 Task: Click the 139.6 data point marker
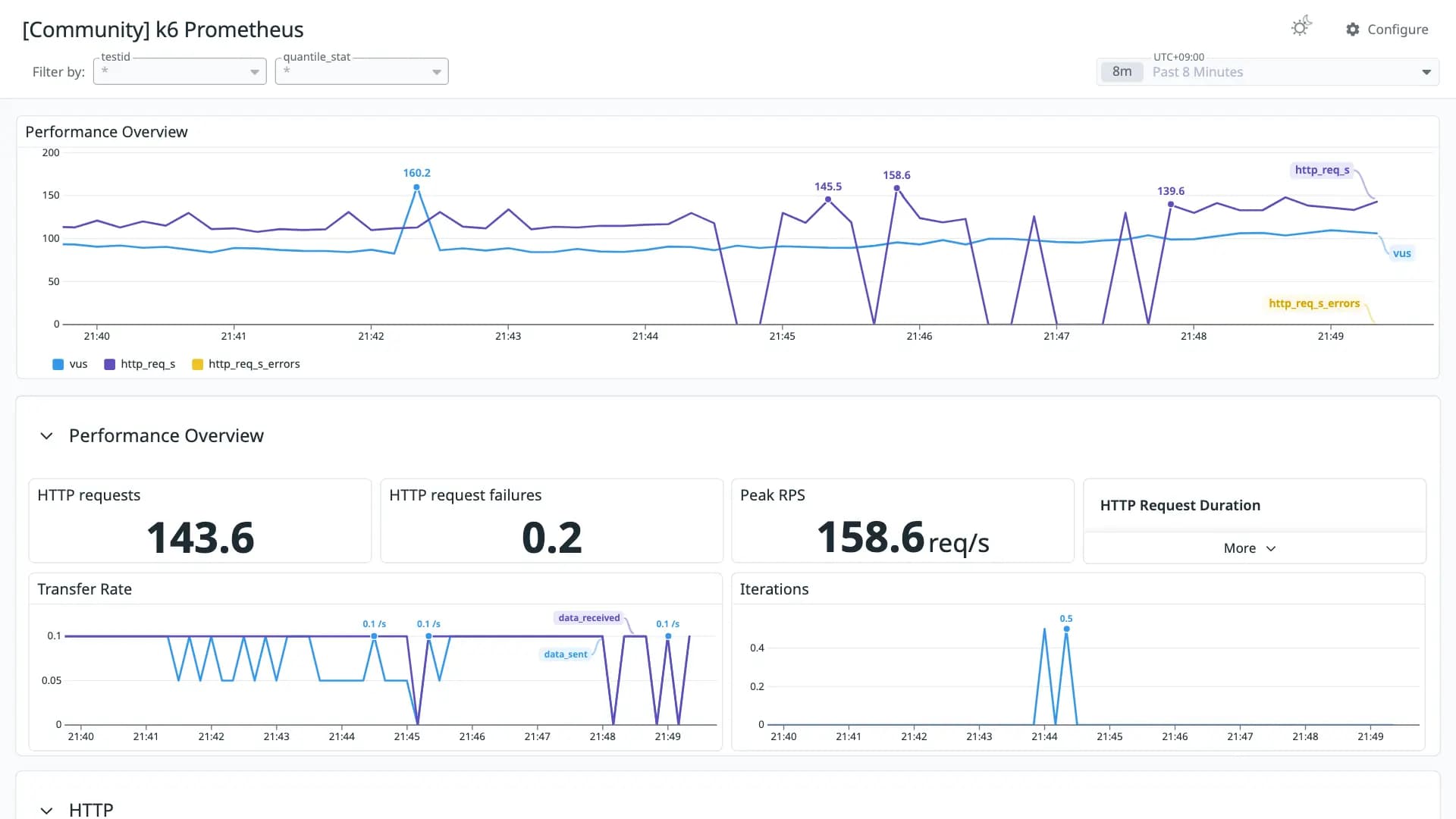click(1171, 204)
